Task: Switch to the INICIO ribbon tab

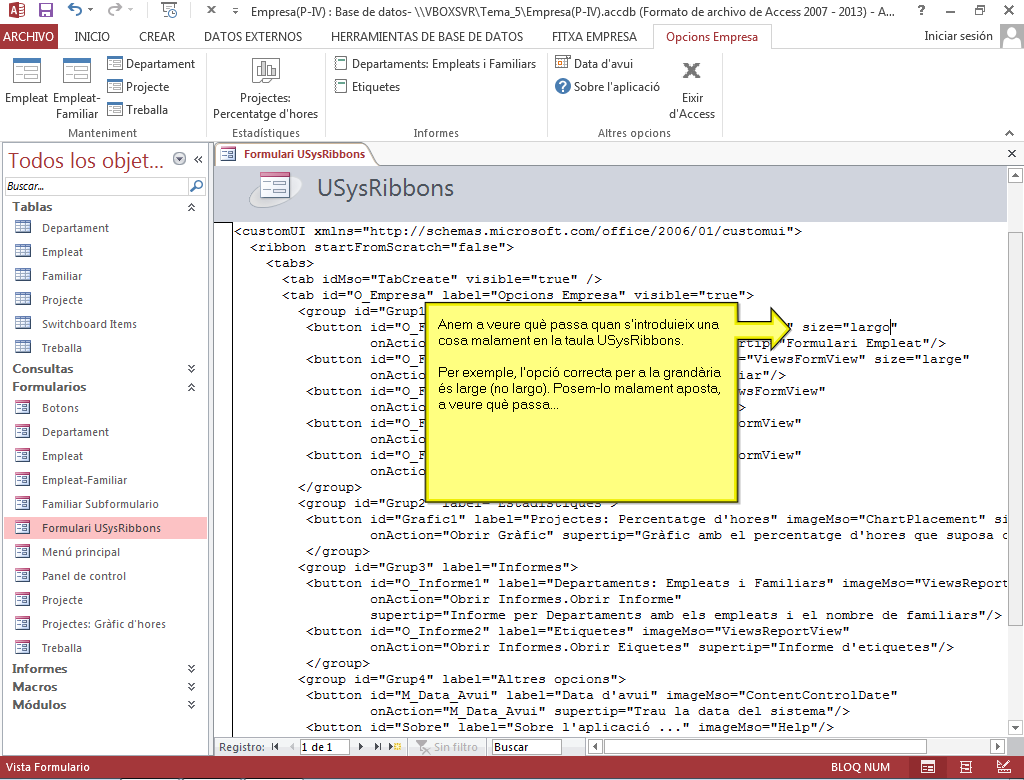Action: click(x=92, y=37)
